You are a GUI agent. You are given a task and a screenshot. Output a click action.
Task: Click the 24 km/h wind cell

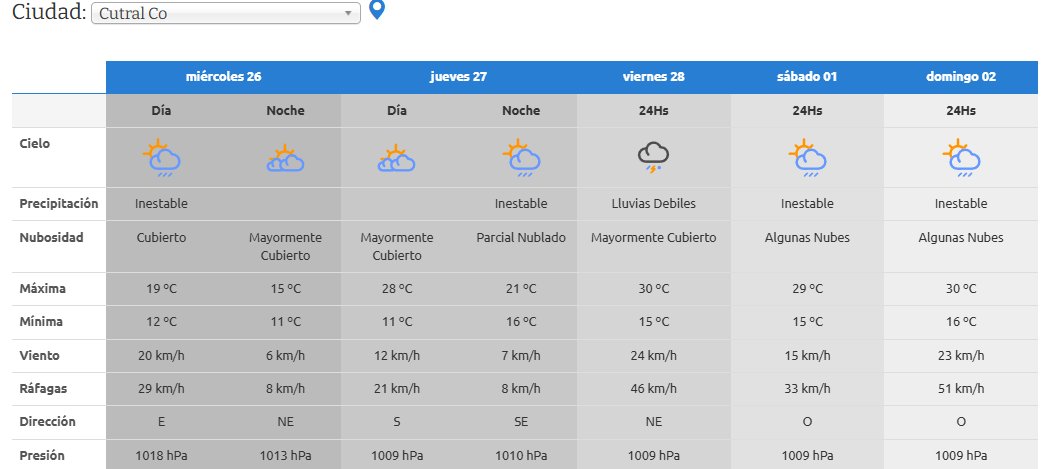coord(654,356)
